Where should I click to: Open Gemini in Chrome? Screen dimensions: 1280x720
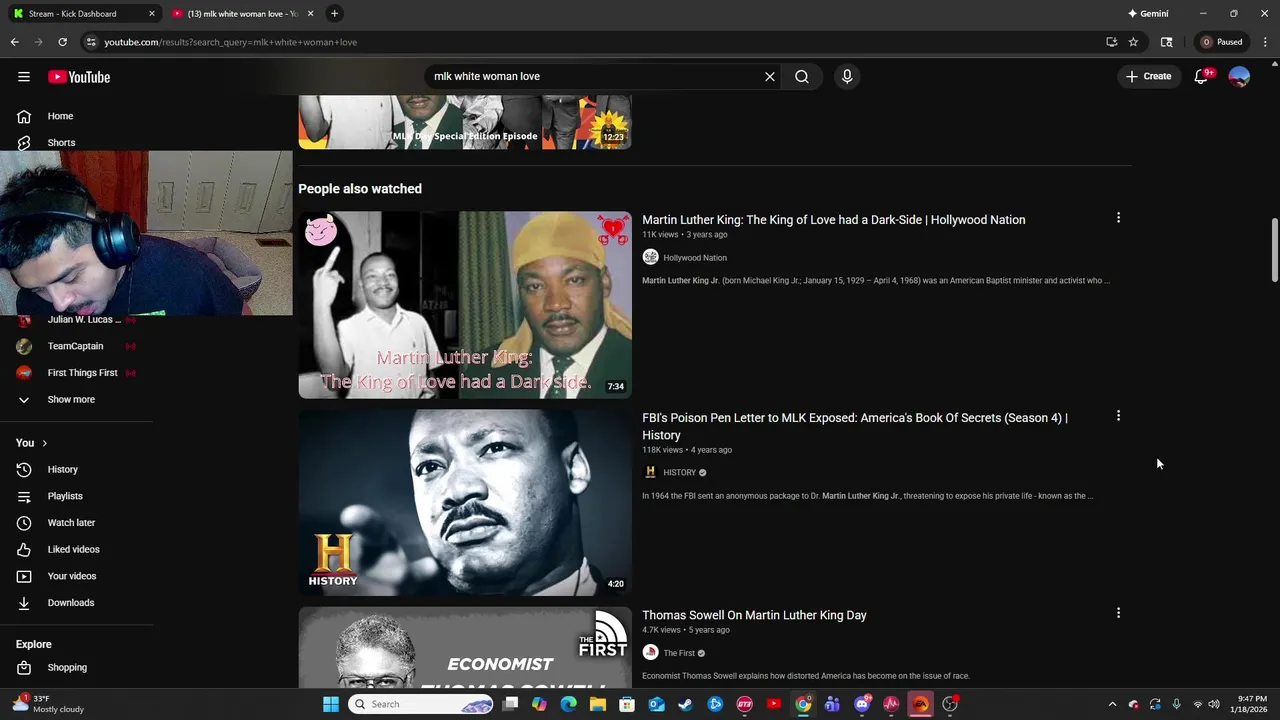coord(1148,13)
